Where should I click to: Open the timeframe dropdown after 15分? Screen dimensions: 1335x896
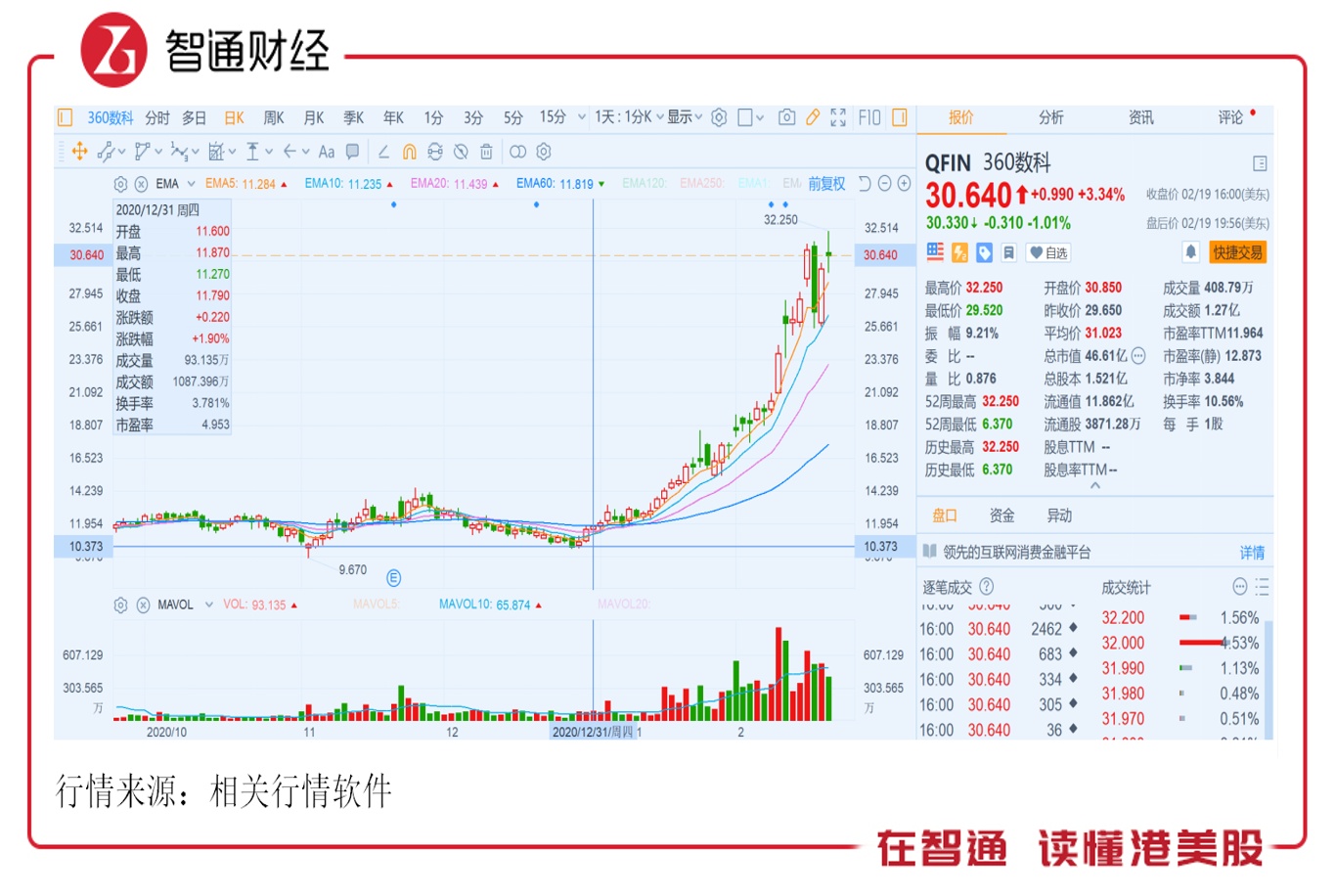pyautogui.click(x=582, y=117)
